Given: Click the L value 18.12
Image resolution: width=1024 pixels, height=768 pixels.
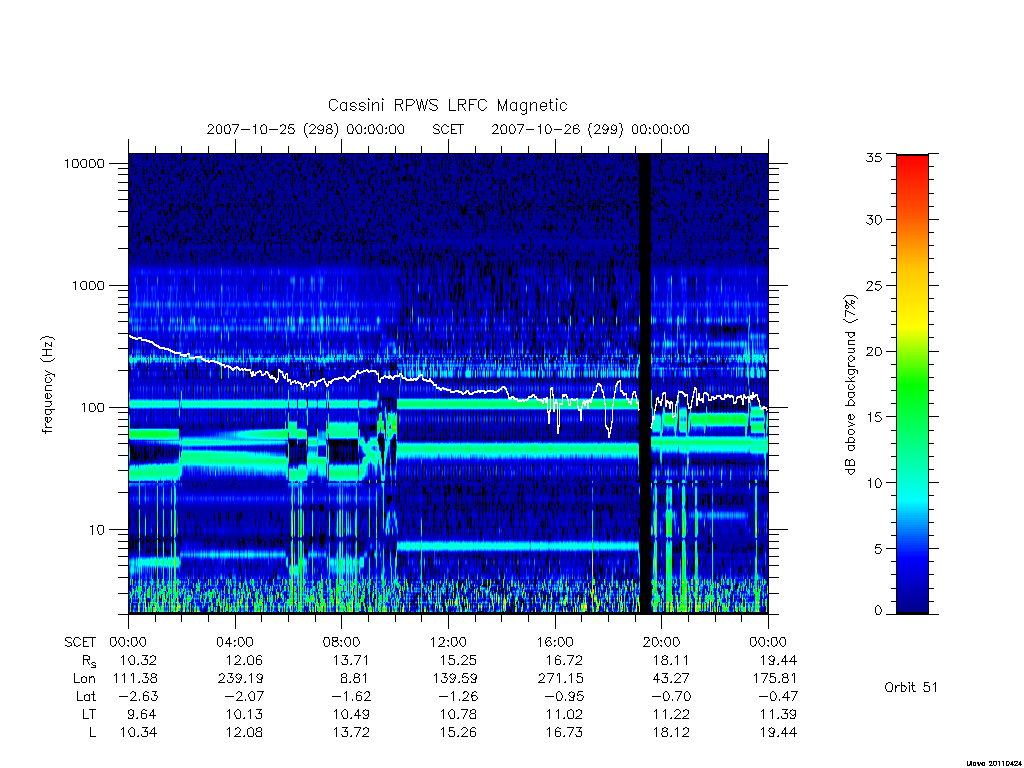Looking at the screenshot, I should pyautogui.click(x=671, y=733).
